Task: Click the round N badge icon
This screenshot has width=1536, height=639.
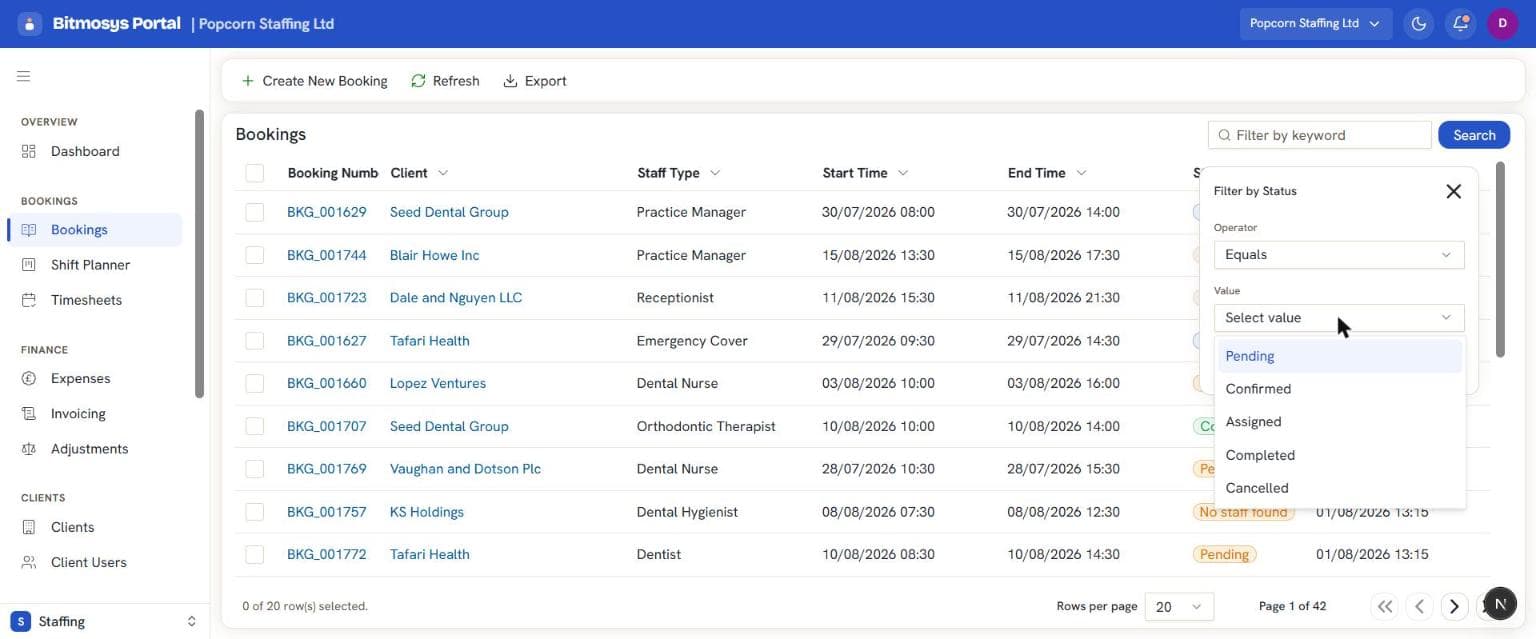Action: click(x=1499, y=603)
